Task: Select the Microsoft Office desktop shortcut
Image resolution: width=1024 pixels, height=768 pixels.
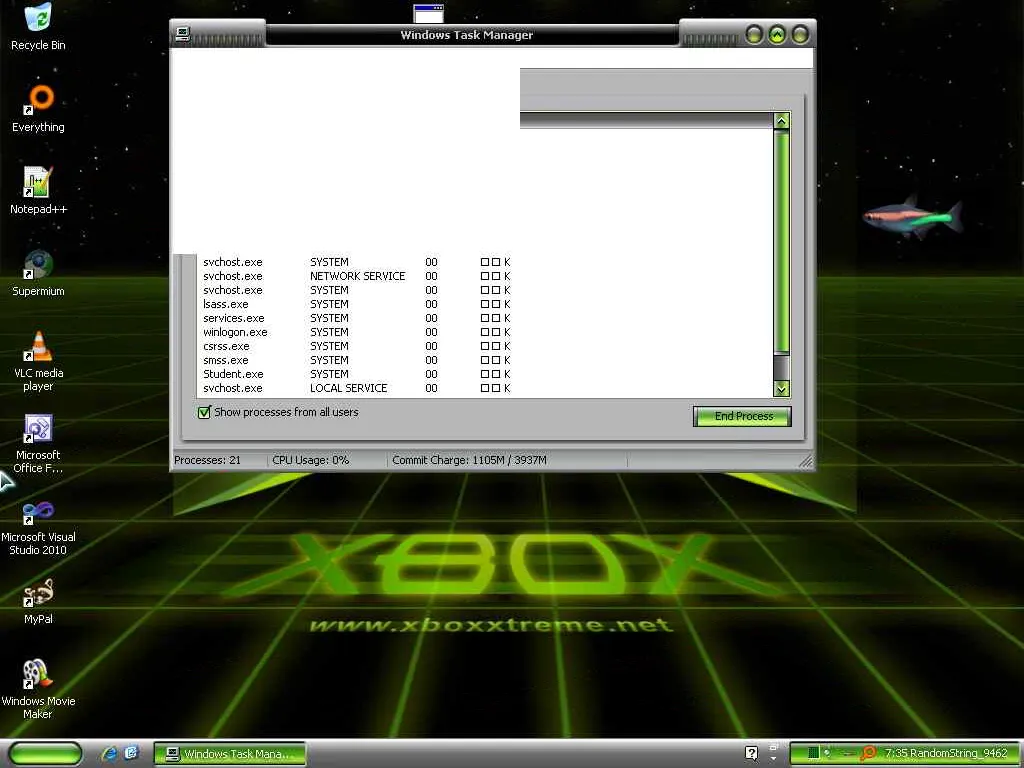Action: [x=38, y=443]
